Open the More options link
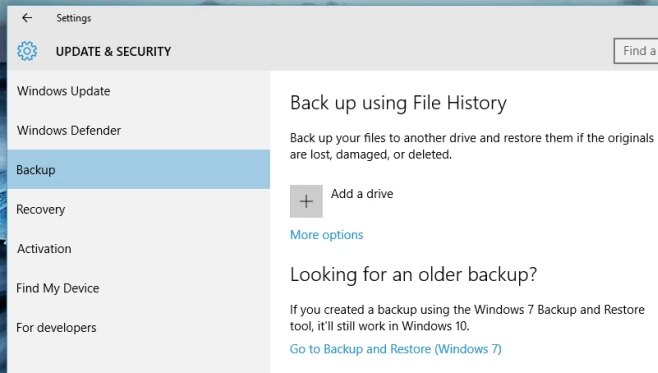The height and width of the screenshot is (373, 658). 326,235
